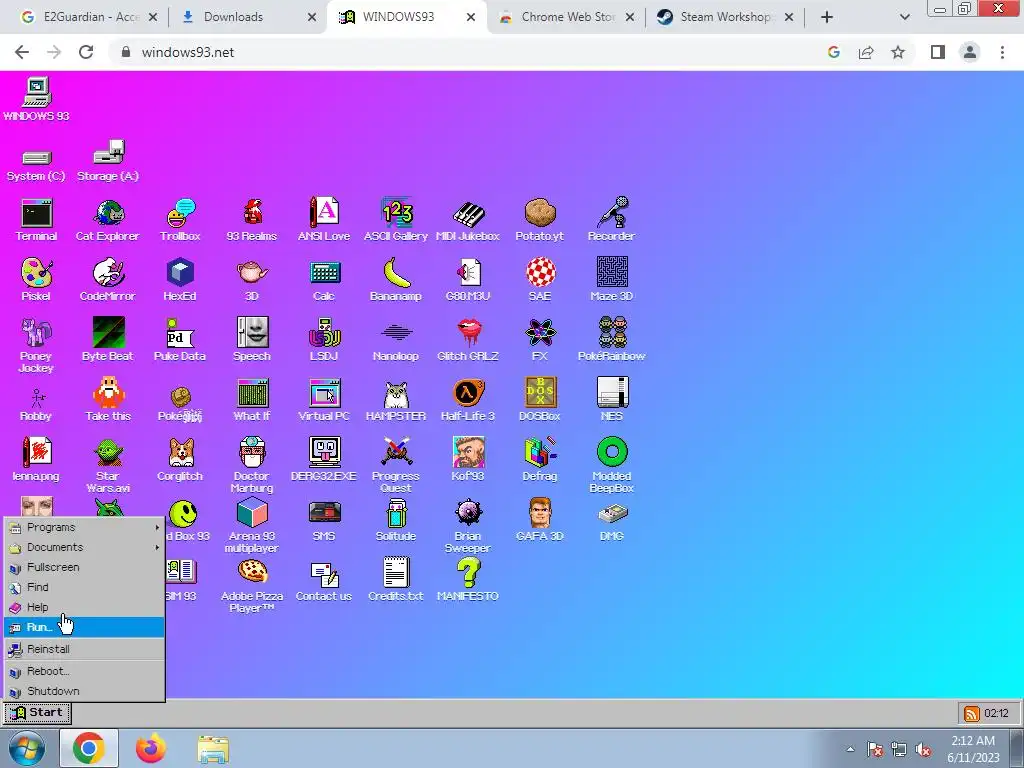Open the GAFA 3D icon
The width and height of the screenshot is (1024, 768).
(539, 520)
